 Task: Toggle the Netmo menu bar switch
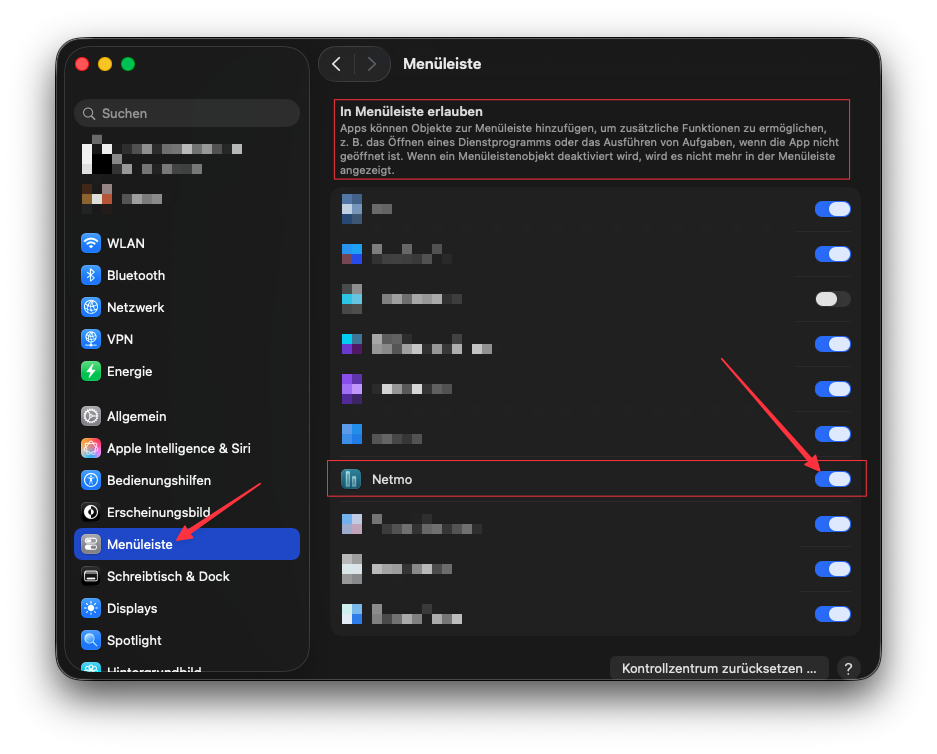(832, 479)
